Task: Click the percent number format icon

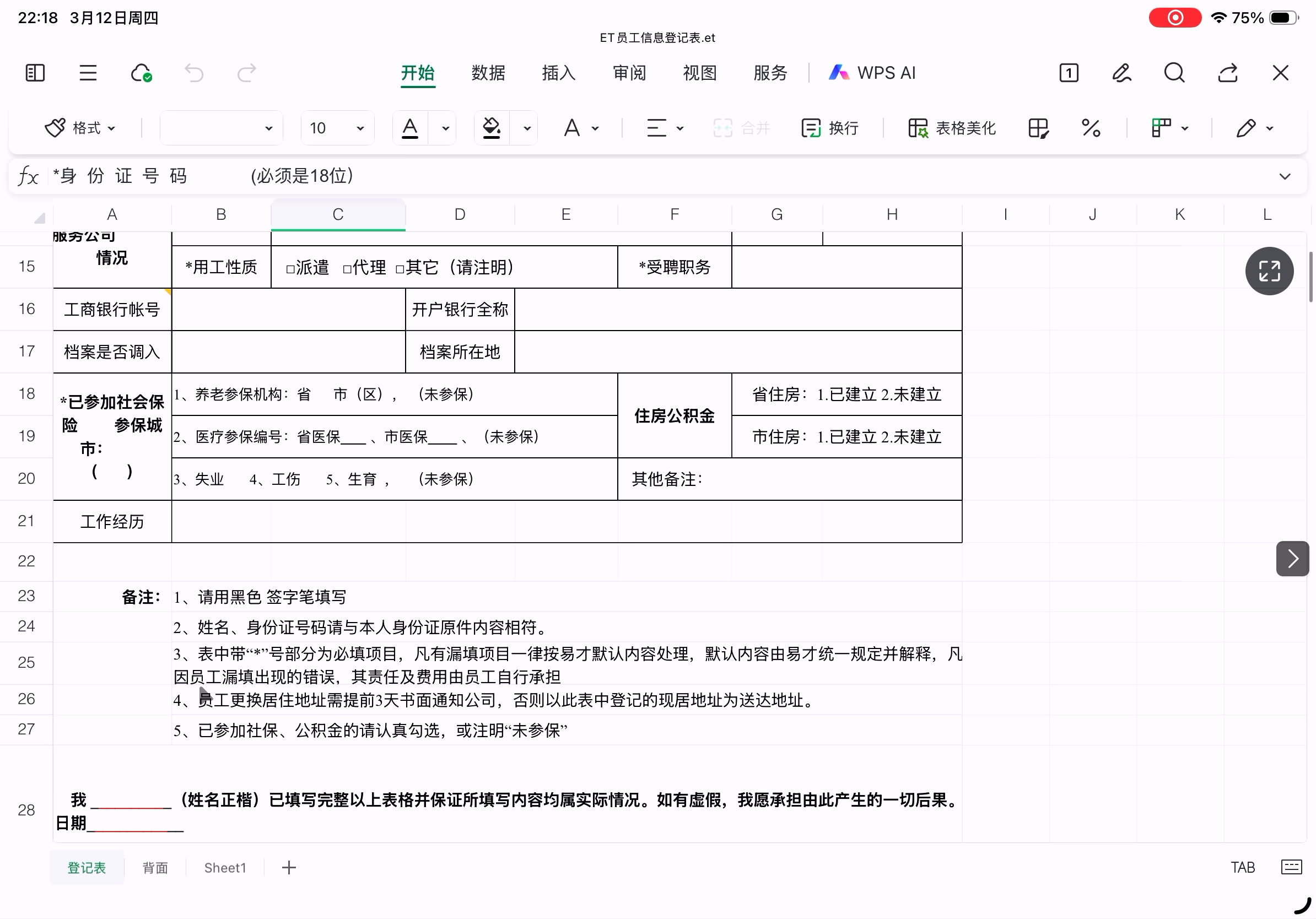Action: (x=1090, y=128)
